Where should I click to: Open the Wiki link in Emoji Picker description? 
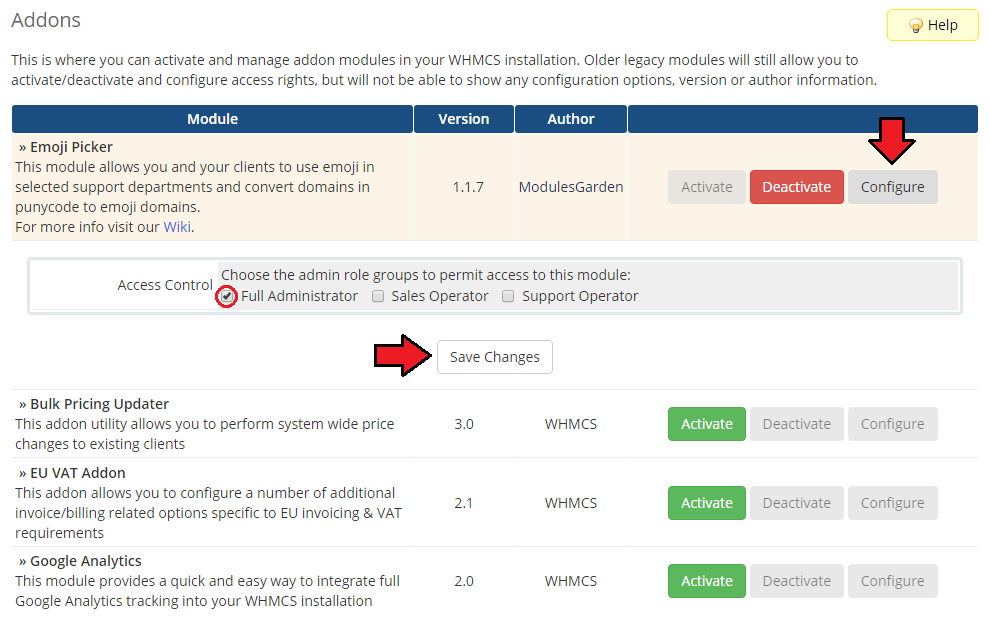177,227
